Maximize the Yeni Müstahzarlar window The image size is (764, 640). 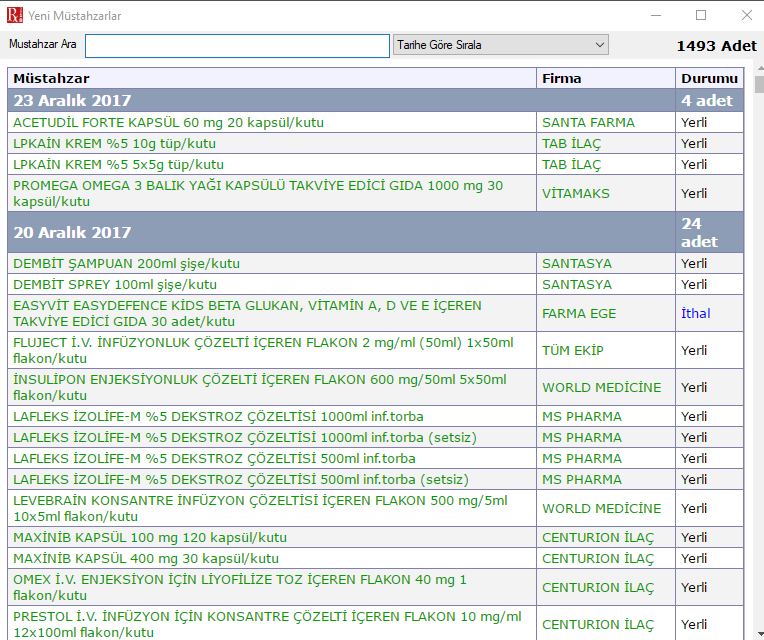click(x=701, y=15)
